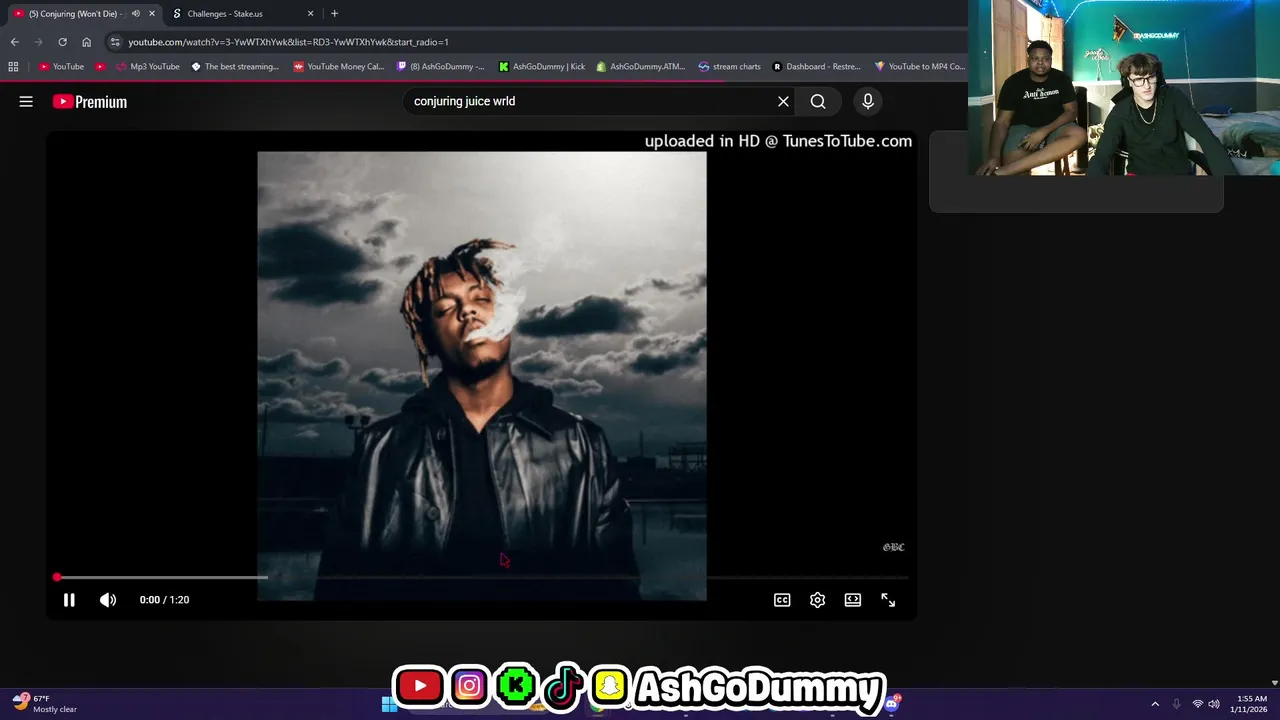Open the AshGoDummy.ATM... bookmark
Screen dimensions: 1280x720
(x=640, y=67)
